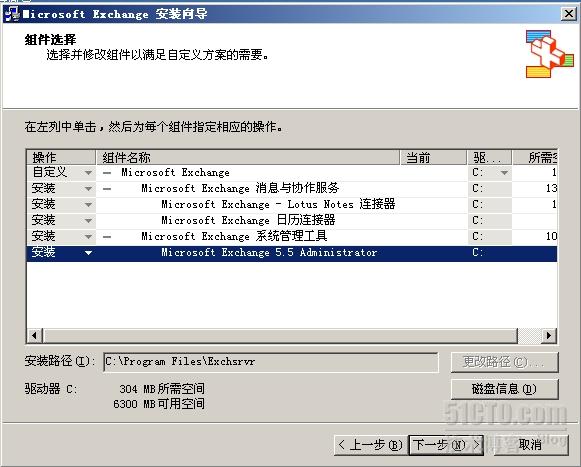Viewport: 581px width, 467px height.
Task: Close the Exchange setup wizard window
Action: pos(568,14)
